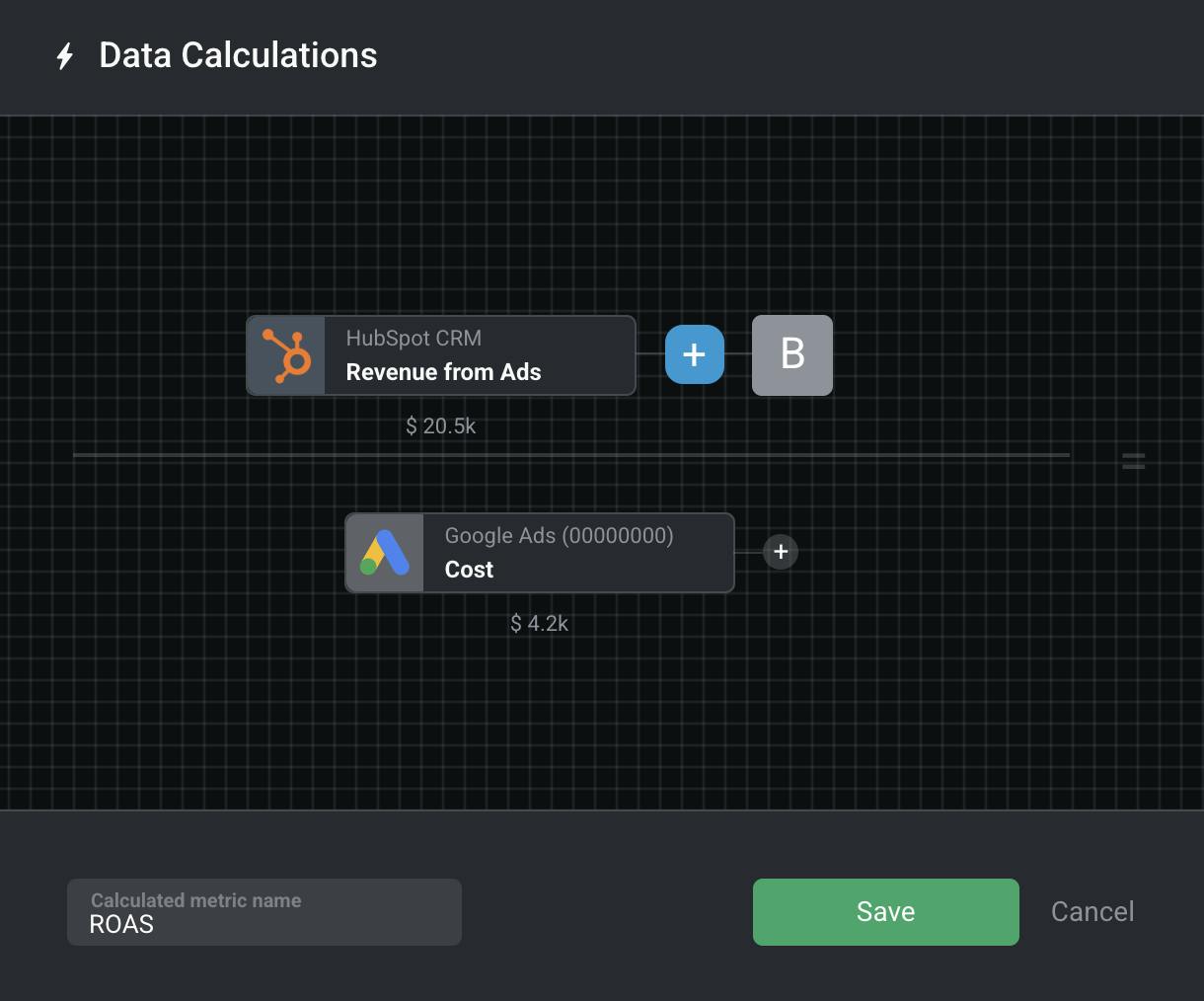Click the HubSpot logo icon
This screenshot has height=1001, width=1204.
[286, 355]
